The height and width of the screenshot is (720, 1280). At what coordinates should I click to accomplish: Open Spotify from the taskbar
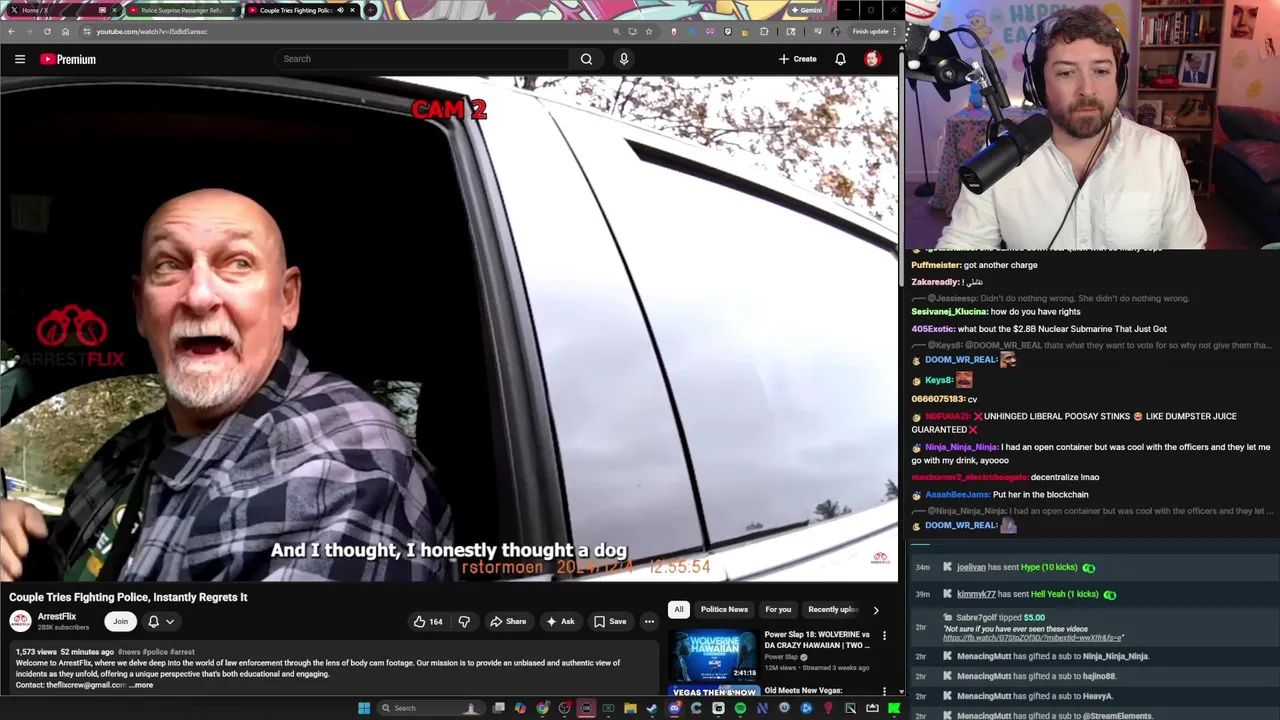740,708
